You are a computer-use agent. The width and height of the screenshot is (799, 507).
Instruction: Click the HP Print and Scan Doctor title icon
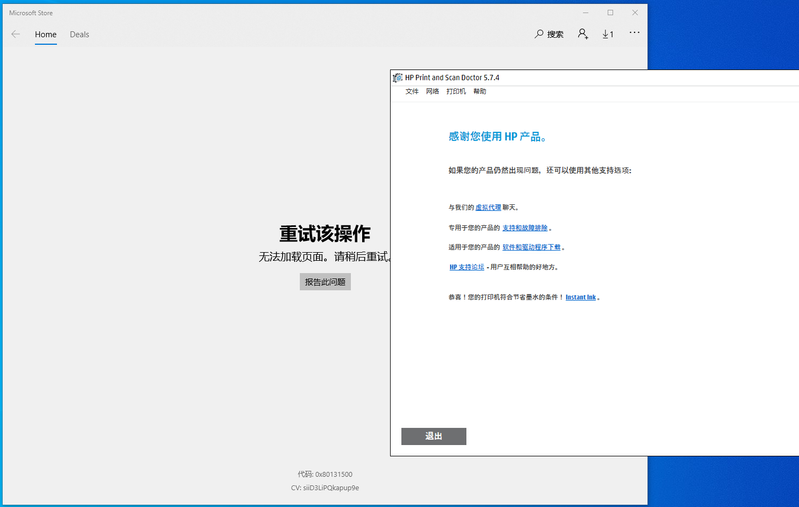pos(397,77)
